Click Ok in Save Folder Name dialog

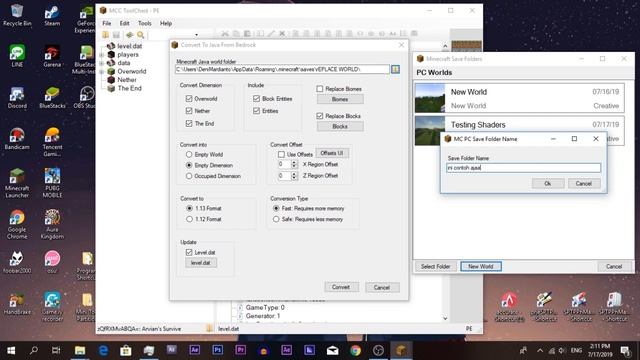pos(548,184)
